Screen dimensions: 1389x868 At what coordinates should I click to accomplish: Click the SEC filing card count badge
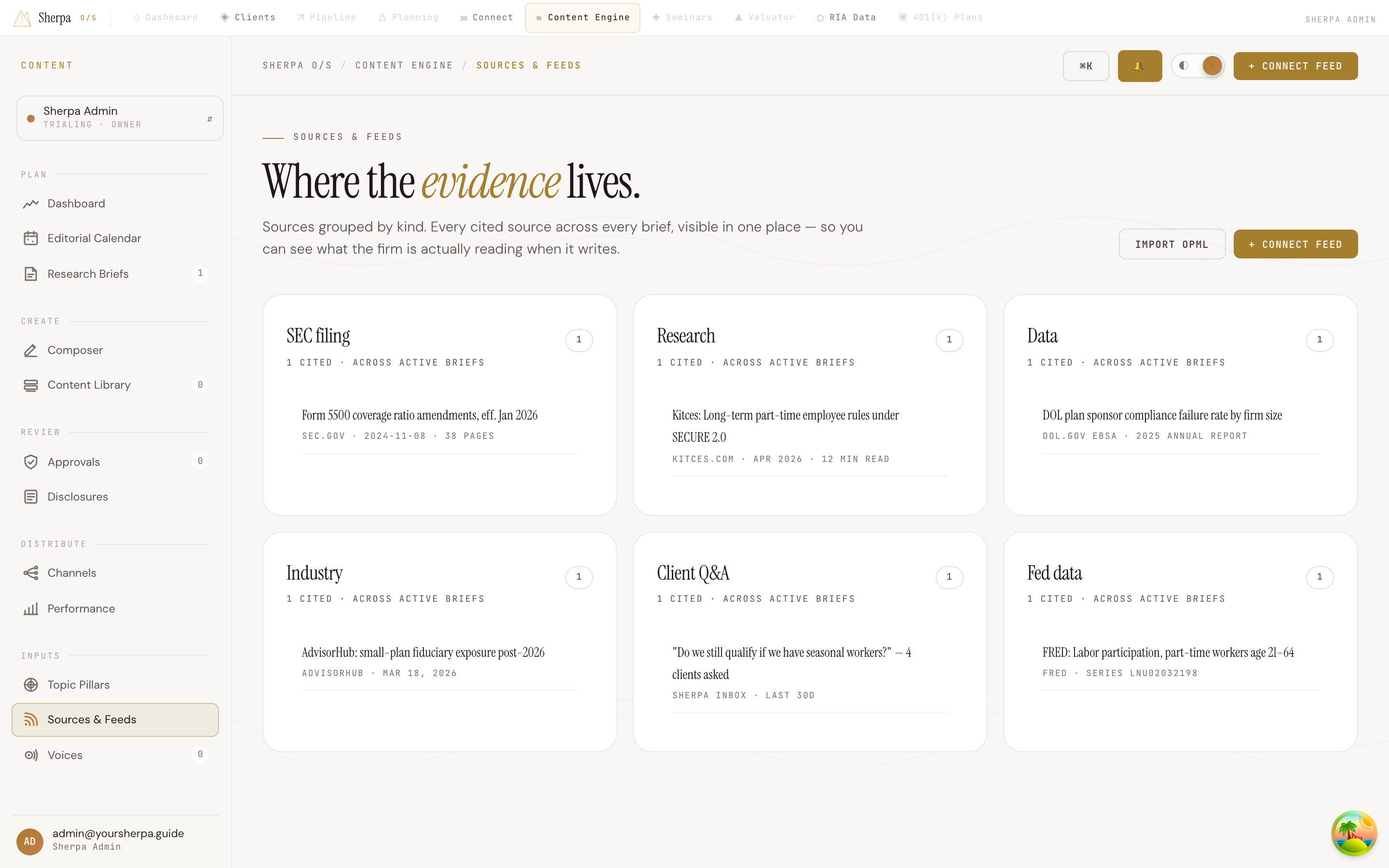(579, 340)
